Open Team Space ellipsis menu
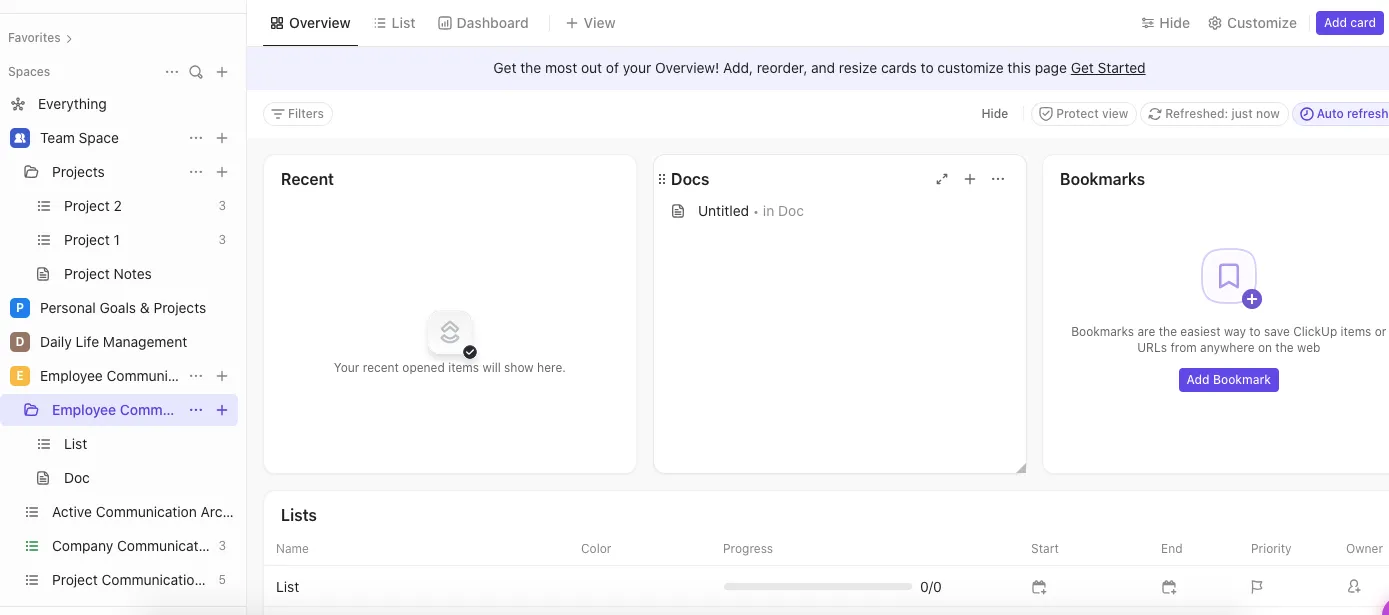The height and width of the screenshot is (615, 1389). pyautogui.click(x=196, y=138)
